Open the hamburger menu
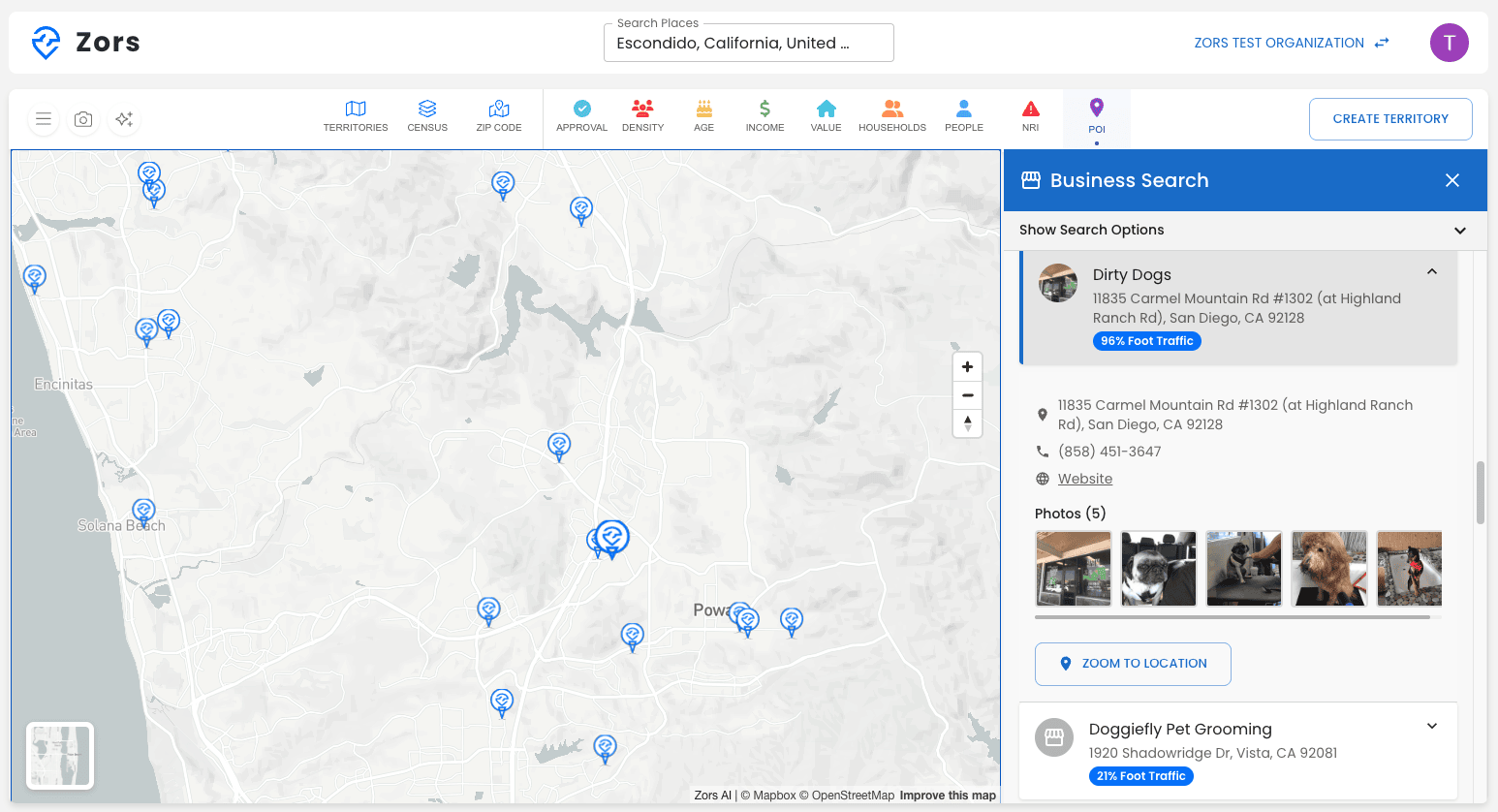 [x=44, y=119]
